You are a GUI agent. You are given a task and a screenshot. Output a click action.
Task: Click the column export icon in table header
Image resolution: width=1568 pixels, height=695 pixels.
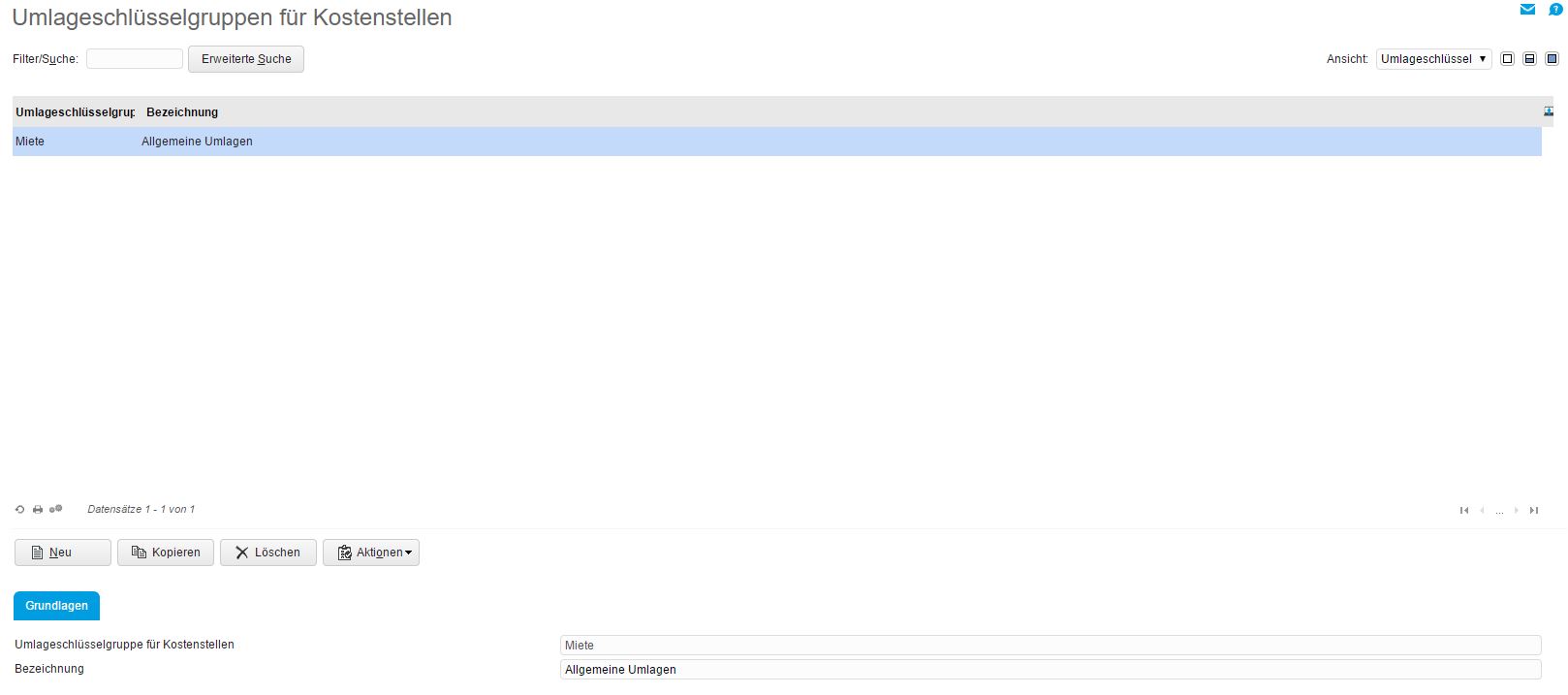pos(1549,111)
